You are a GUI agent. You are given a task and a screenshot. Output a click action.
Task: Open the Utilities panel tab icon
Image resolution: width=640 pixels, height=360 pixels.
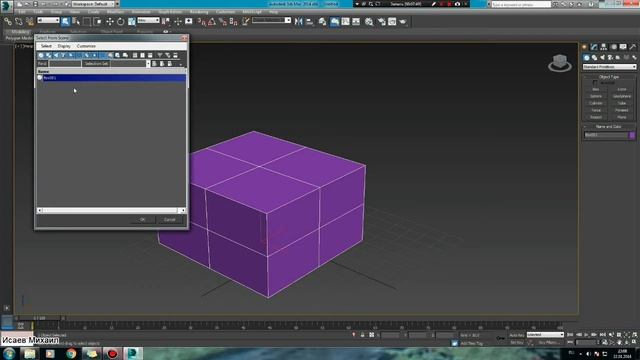point(633,47)
